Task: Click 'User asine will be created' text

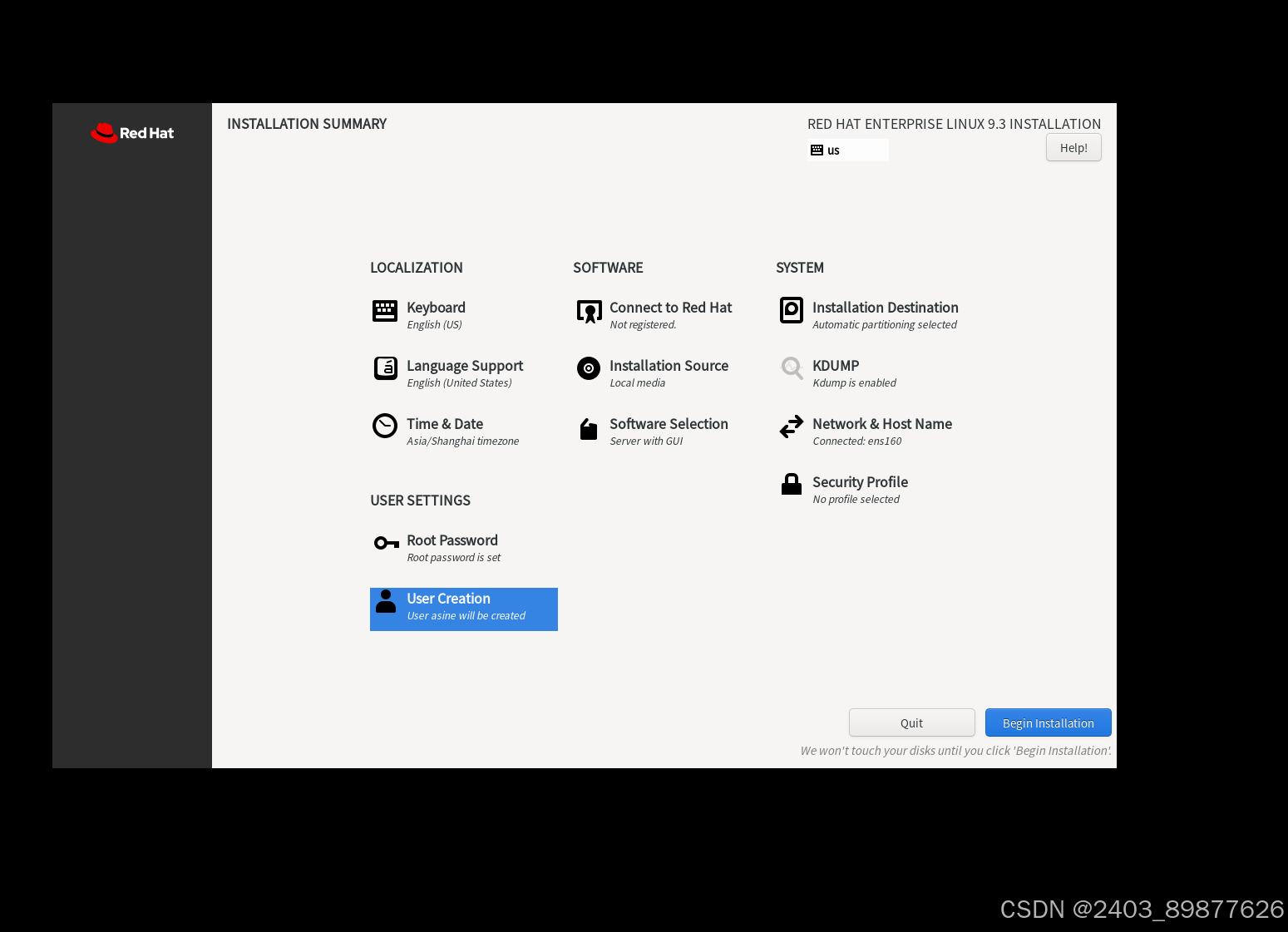Action: [x=466, y=616]
